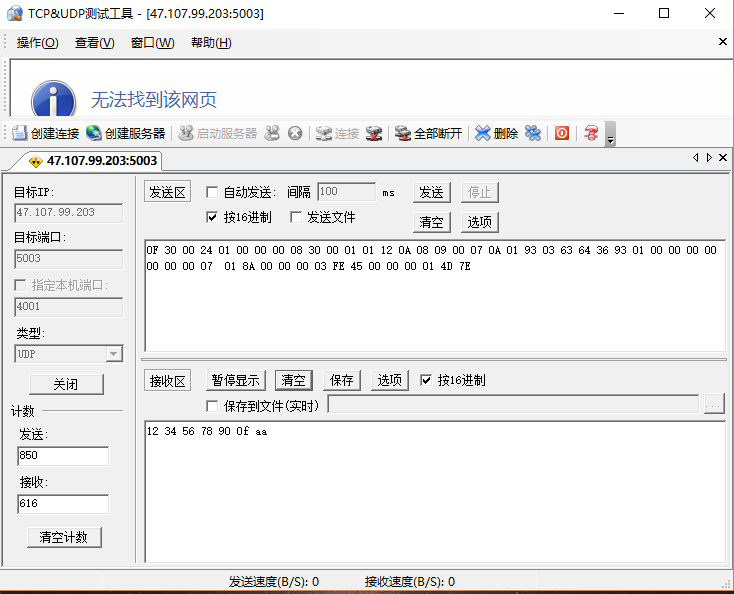Viewport: 734px width, 594px height.
Task: Click the save-to-file path field
Action: click(x=513, y=404)
